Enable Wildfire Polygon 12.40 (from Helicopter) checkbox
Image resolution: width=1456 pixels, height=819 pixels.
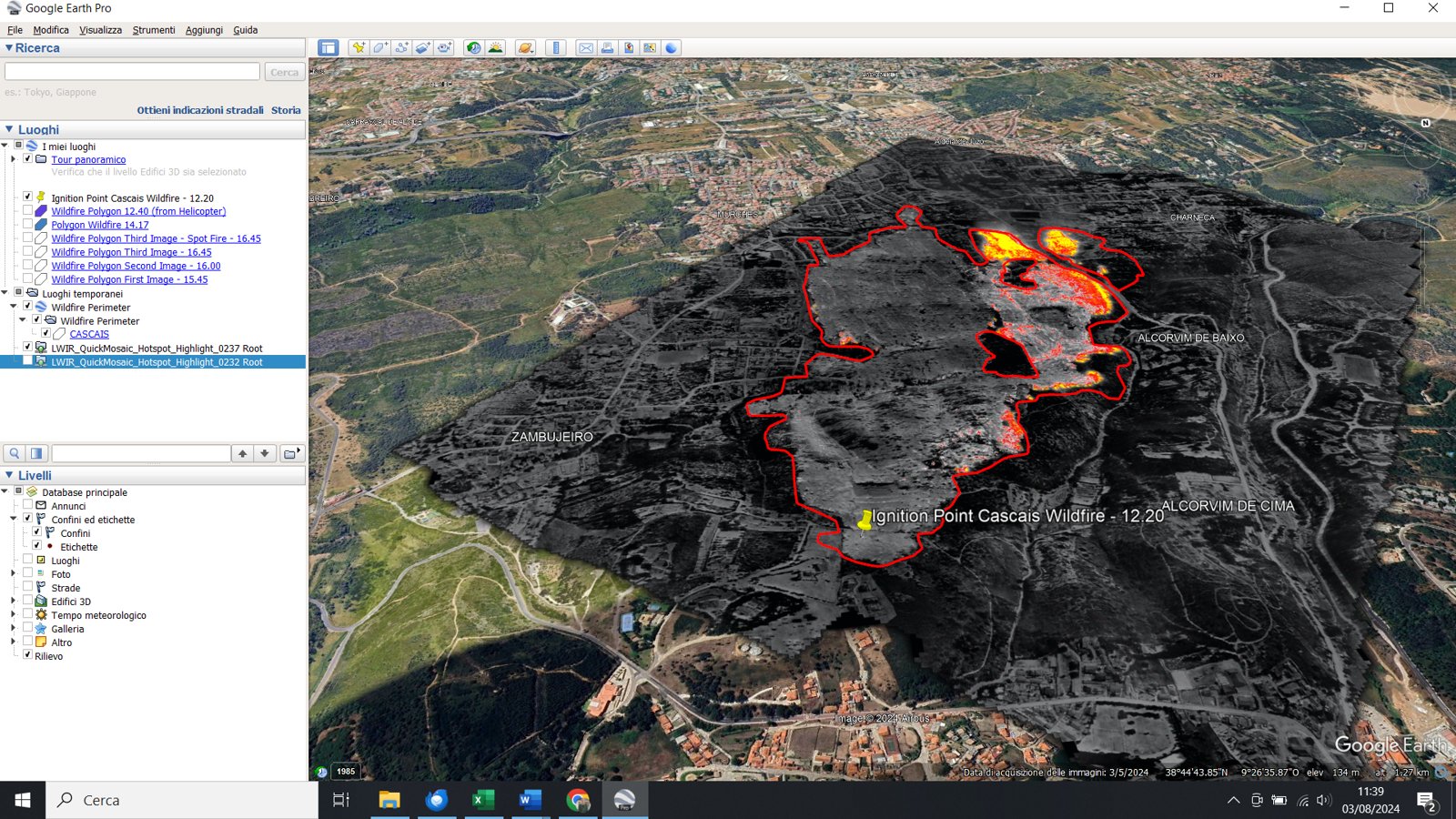(27, 210)
